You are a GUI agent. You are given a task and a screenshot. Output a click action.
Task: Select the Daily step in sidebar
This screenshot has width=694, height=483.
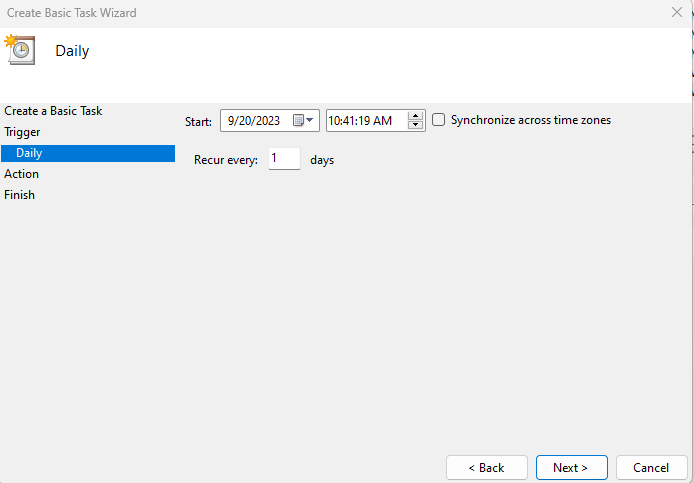pos(88,153)
